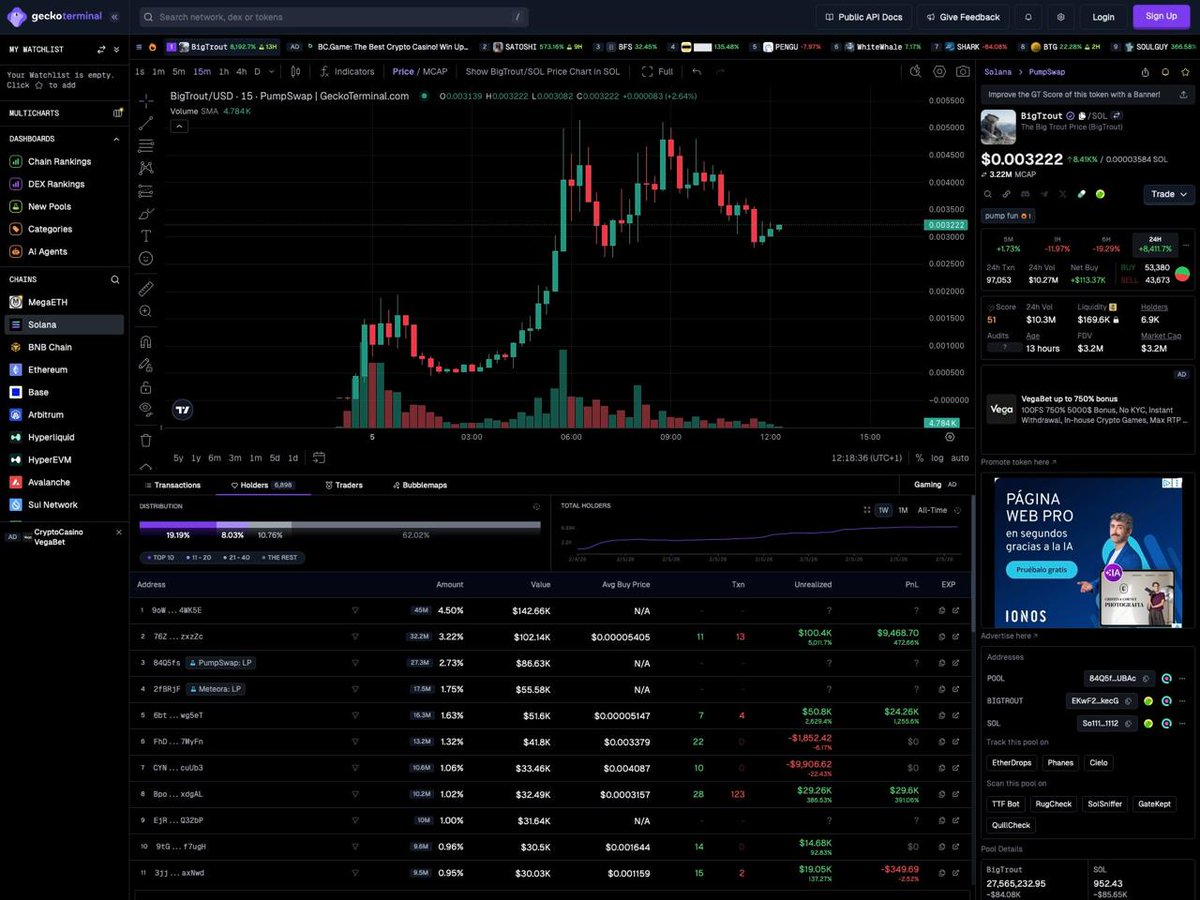The width and height of the screenshot is (1200, 900).
Task: Open the Traders tab
Action: point(344,485)
